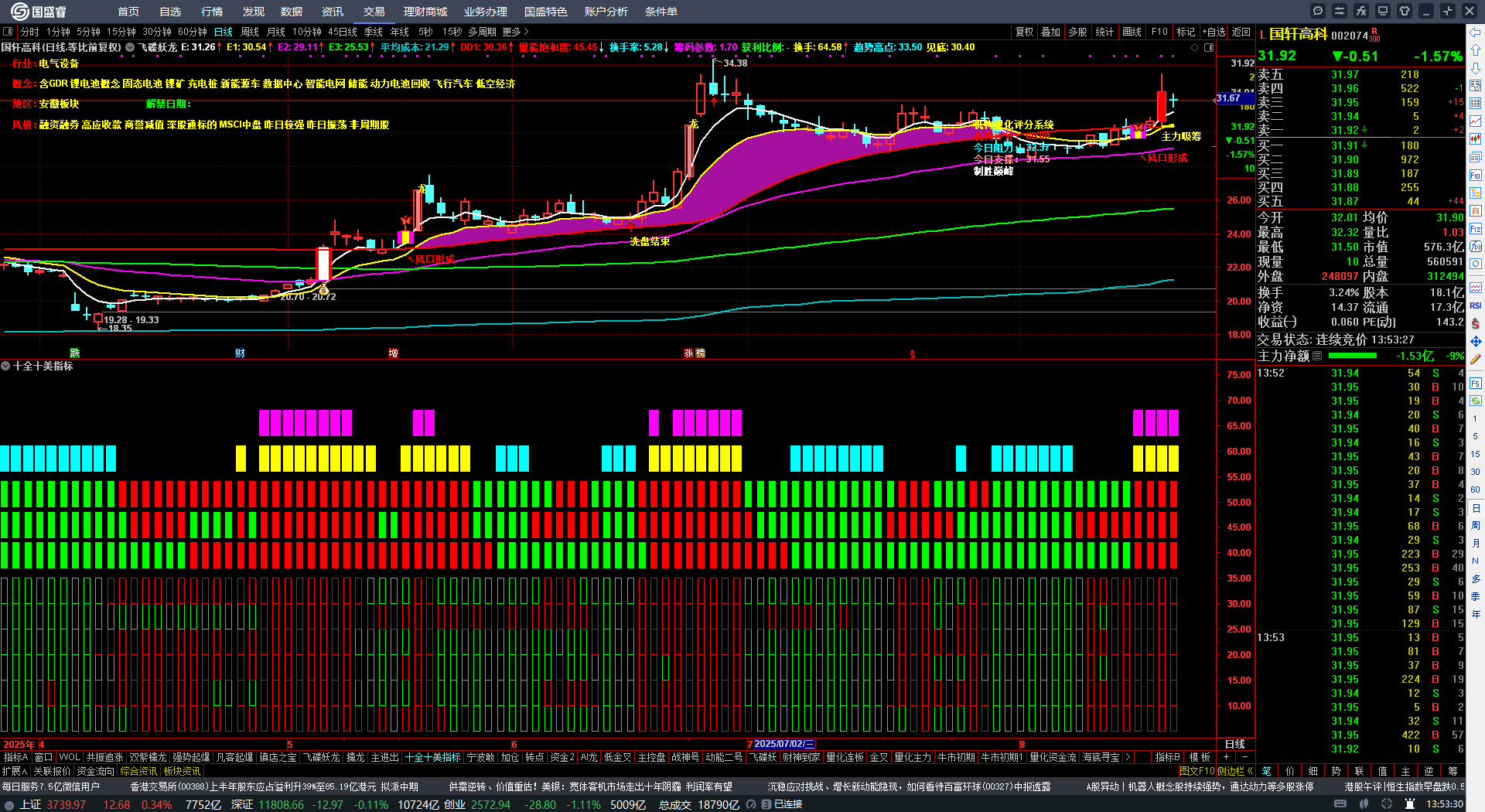Click the small panel icon beside chart header diamond
The width and height of the screenshot is (1485, 812).
pyautogui.click(x=1208, y=47)
